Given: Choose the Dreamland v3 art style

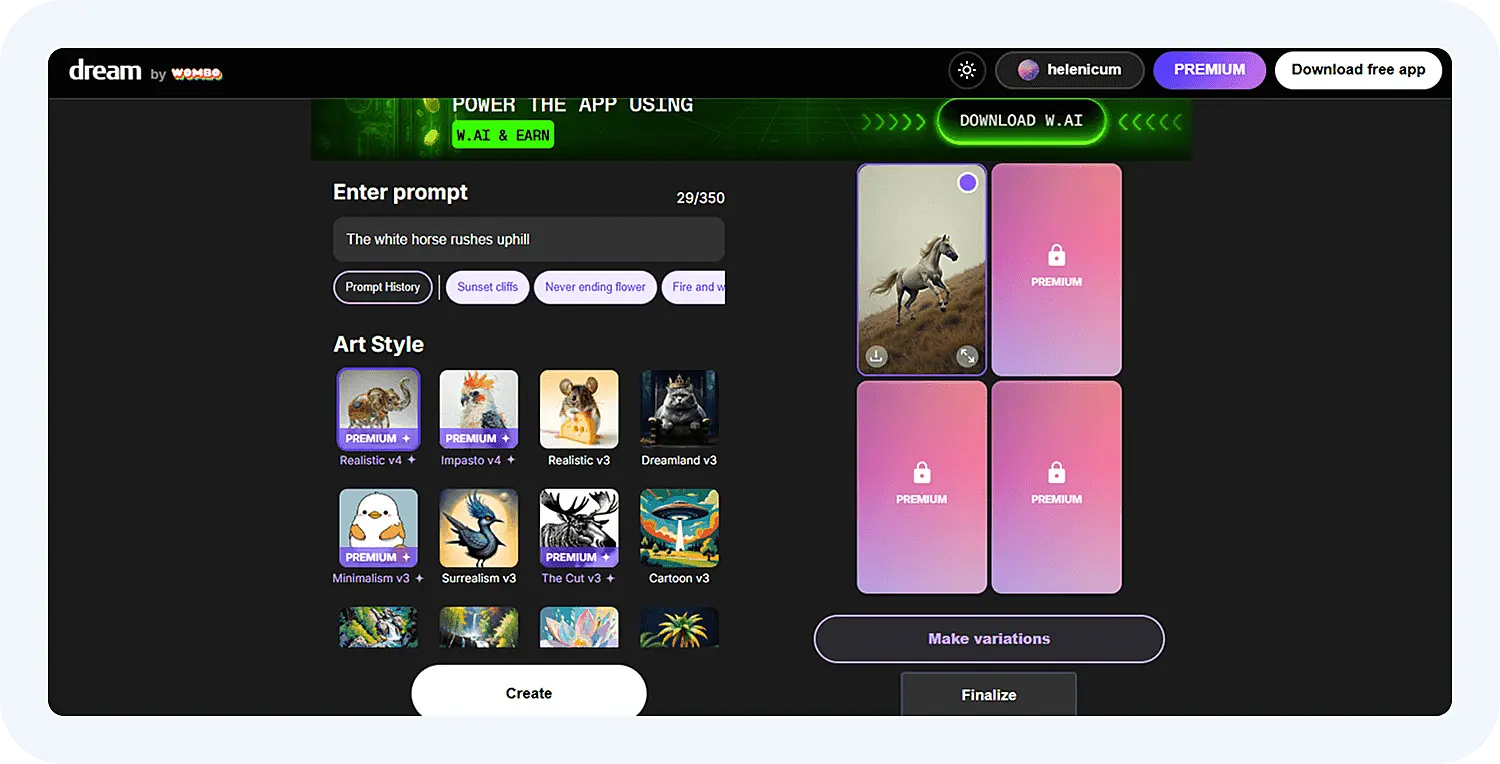Looking at the screenshot, I should tap(679, 418).
